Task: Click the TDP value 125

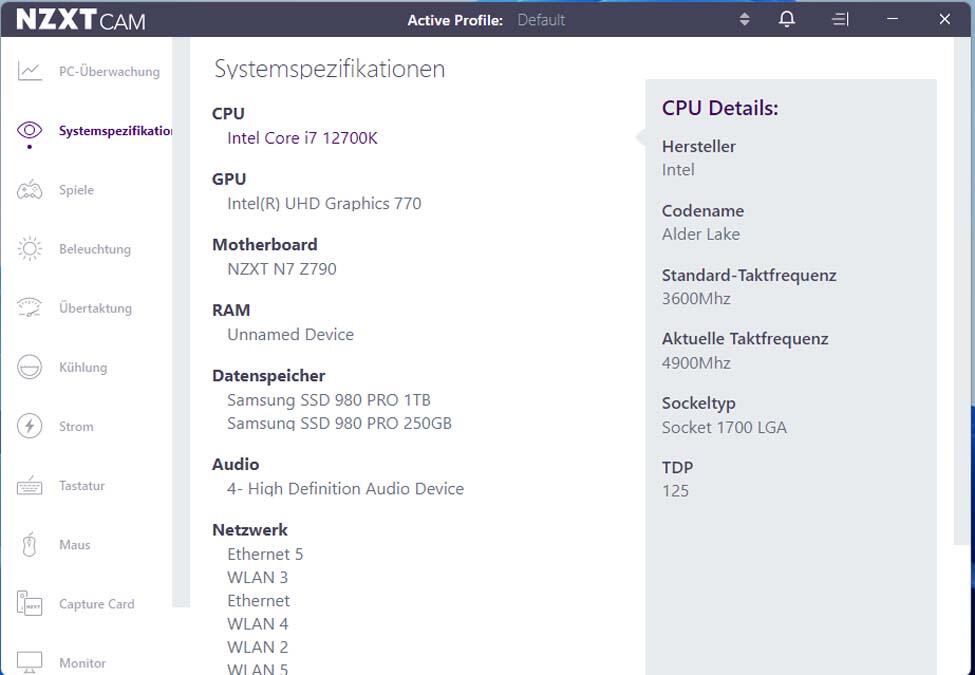Action: [675, 491]
